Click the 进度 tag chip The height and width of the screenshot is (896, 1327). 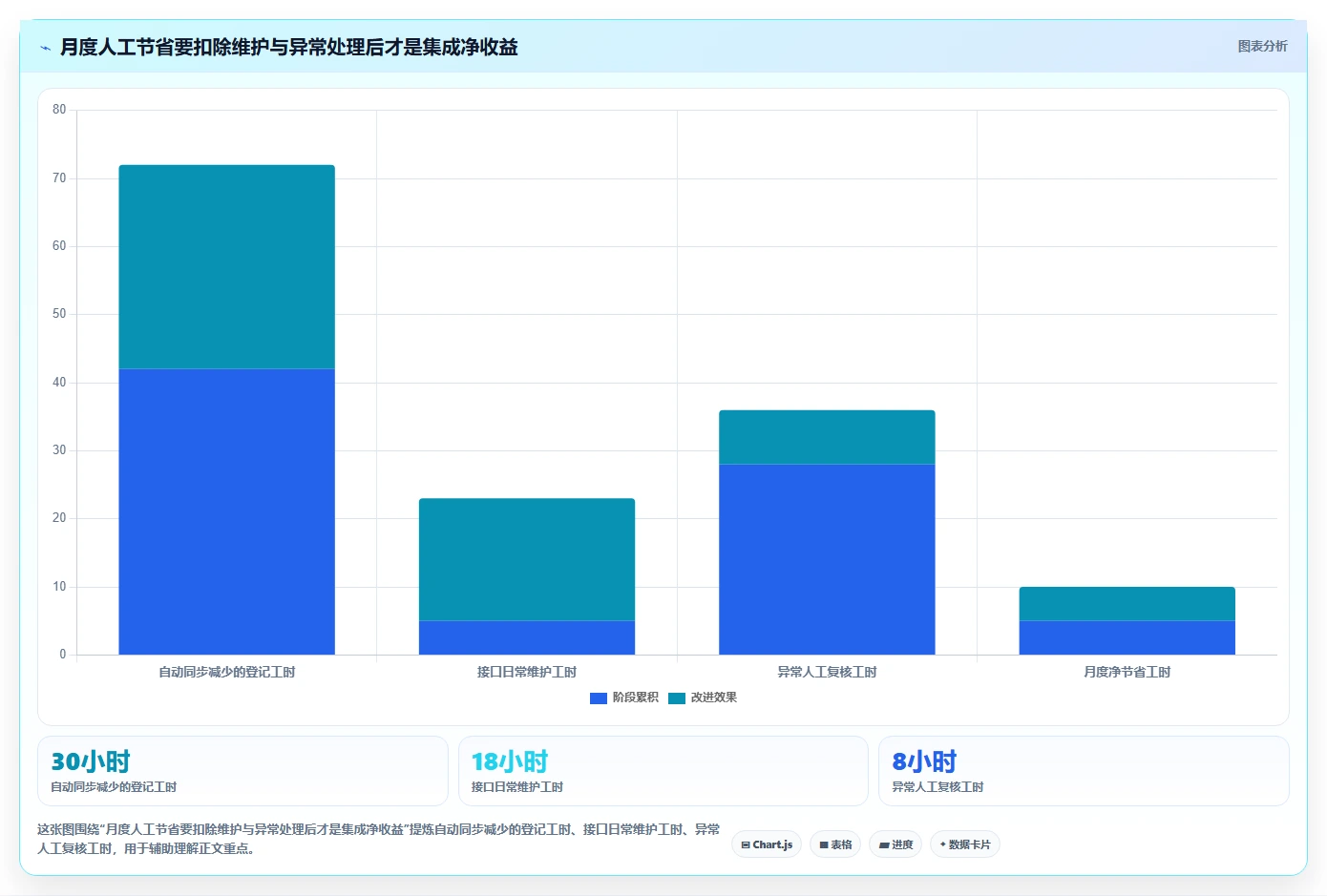895,844
